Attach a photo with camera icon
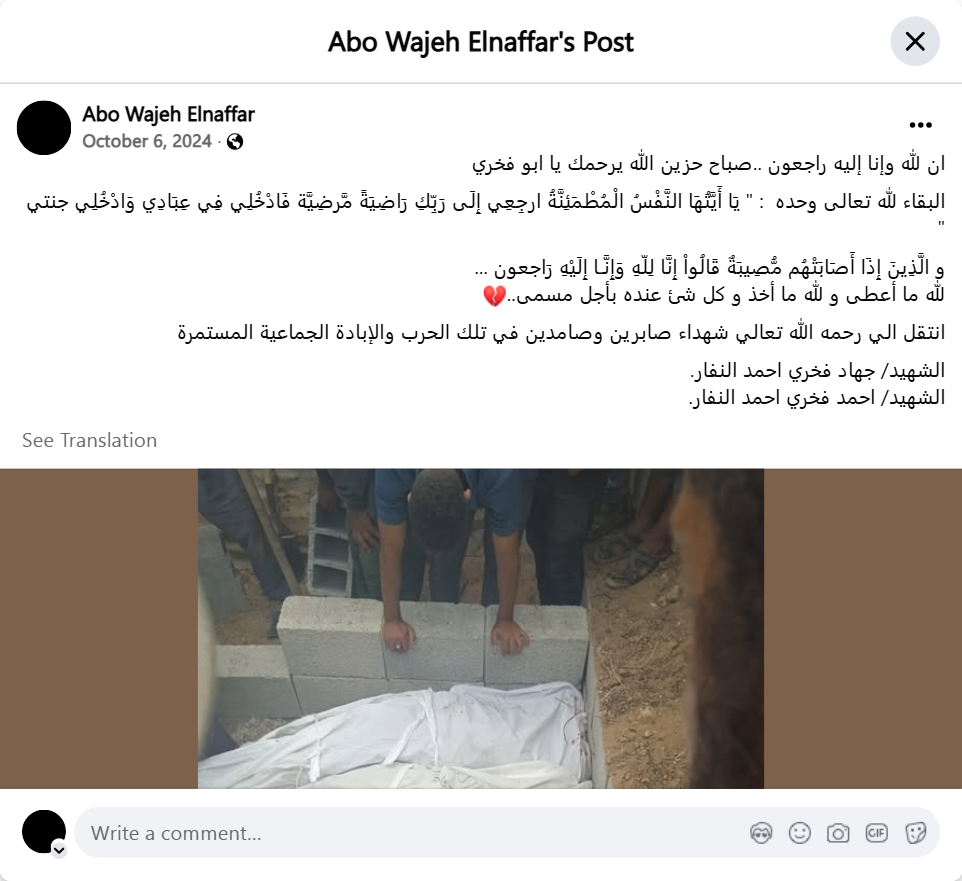The width and height of the screenshot is (962, 881). (838, 833)
